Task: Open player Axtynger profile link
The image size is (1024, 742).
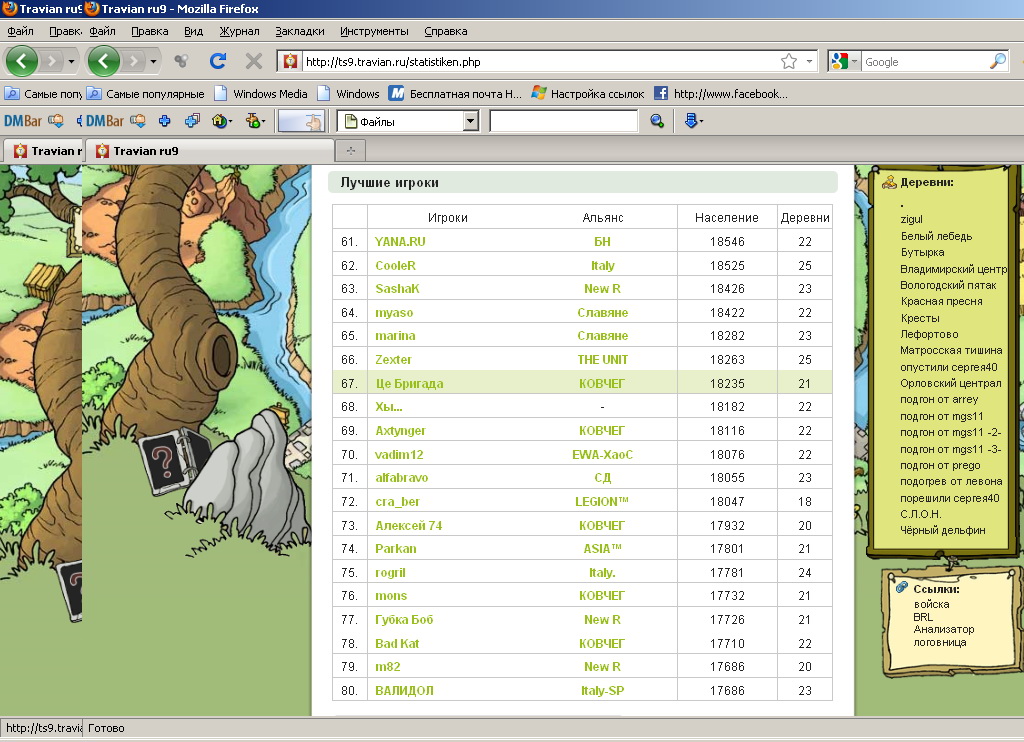Action: point(400,431)
